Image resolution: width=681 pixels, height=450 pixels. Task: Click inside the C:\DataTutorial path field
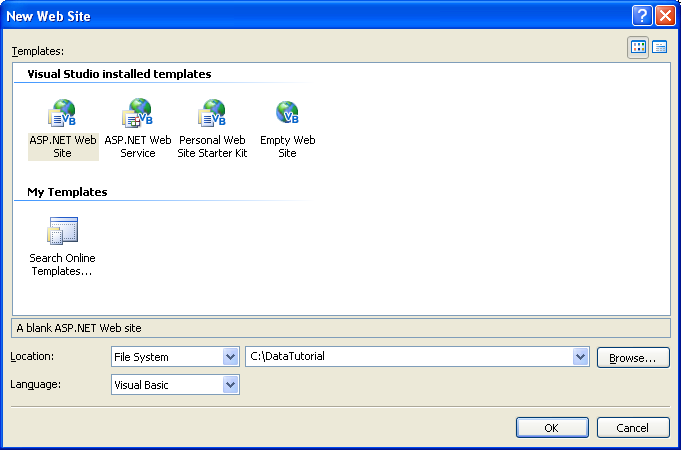400,357
